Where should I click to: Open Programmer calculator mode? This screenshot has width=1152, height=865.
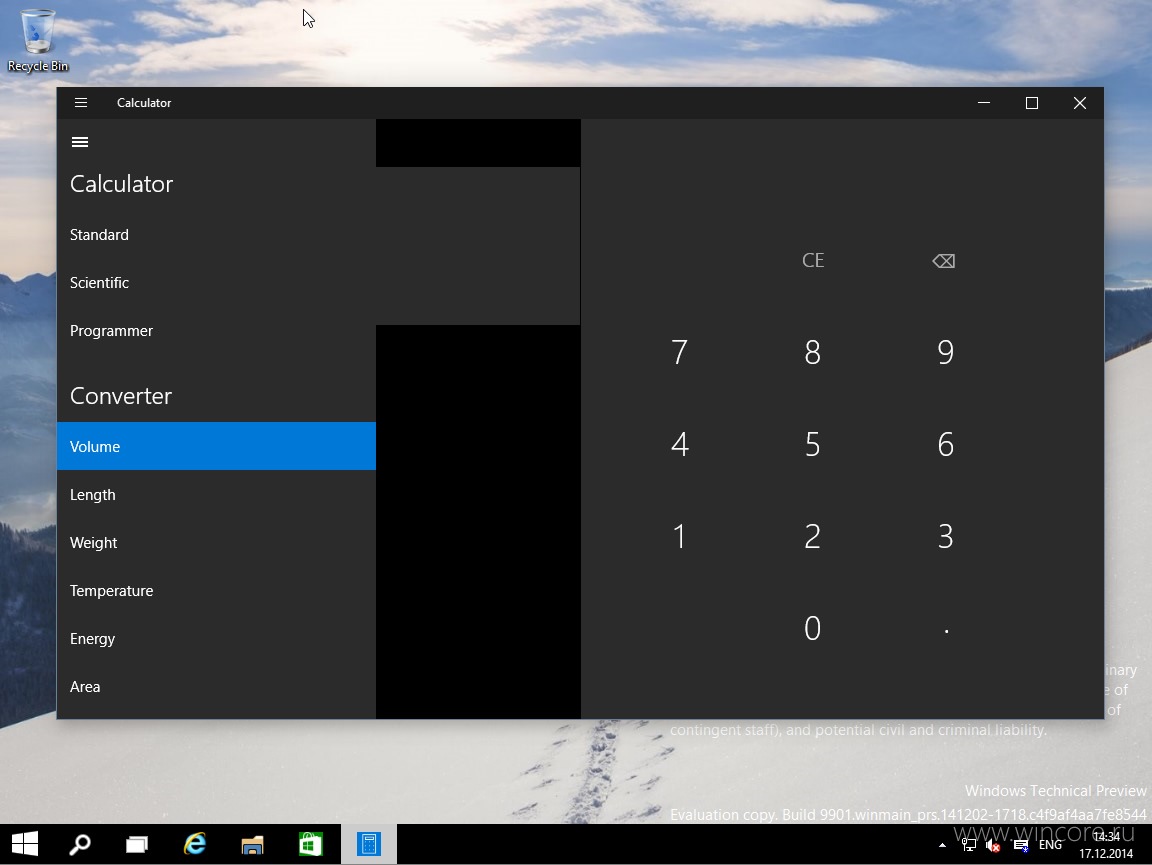point(216,331)
